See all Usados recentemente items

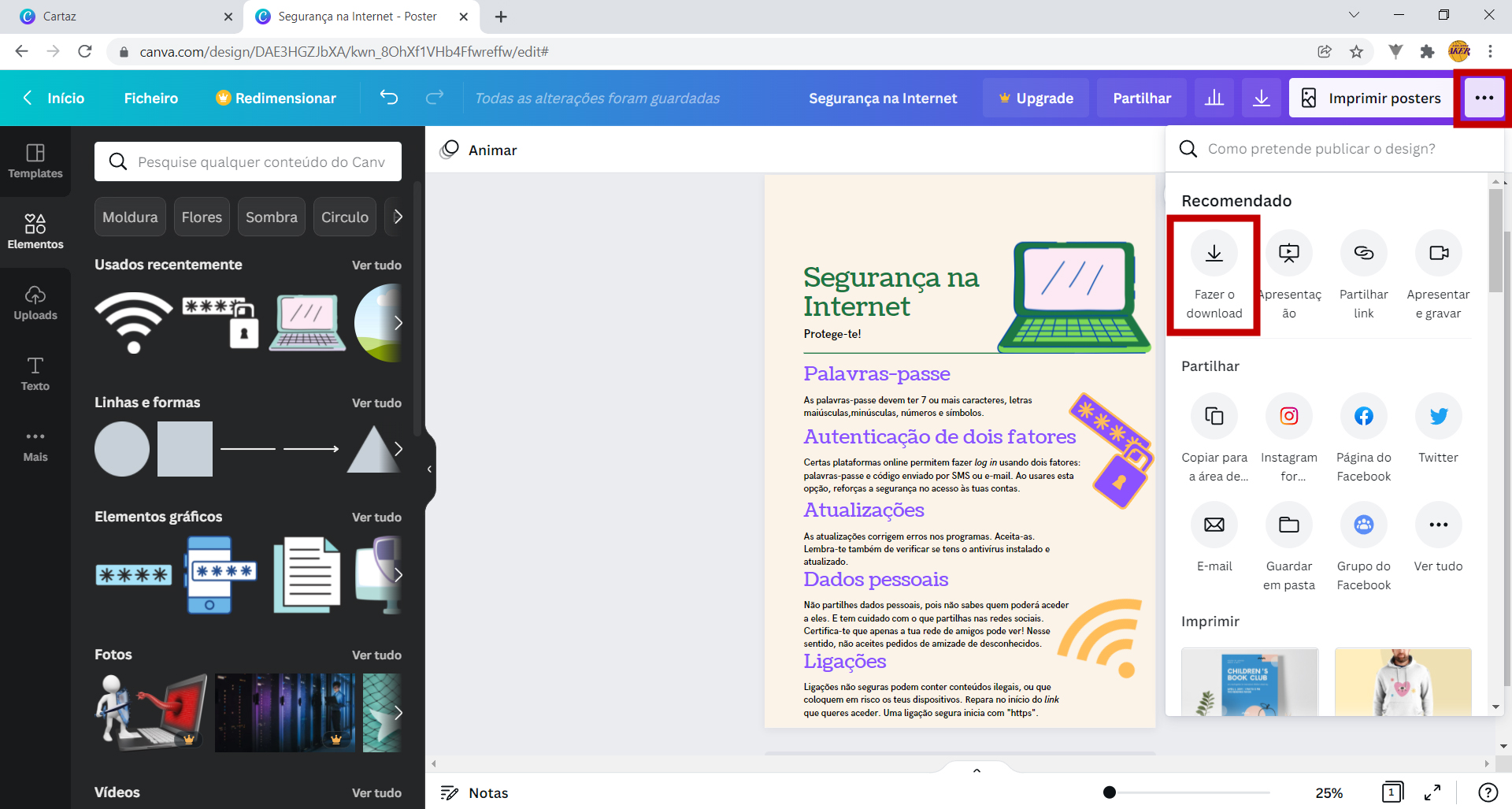point(376,265)
